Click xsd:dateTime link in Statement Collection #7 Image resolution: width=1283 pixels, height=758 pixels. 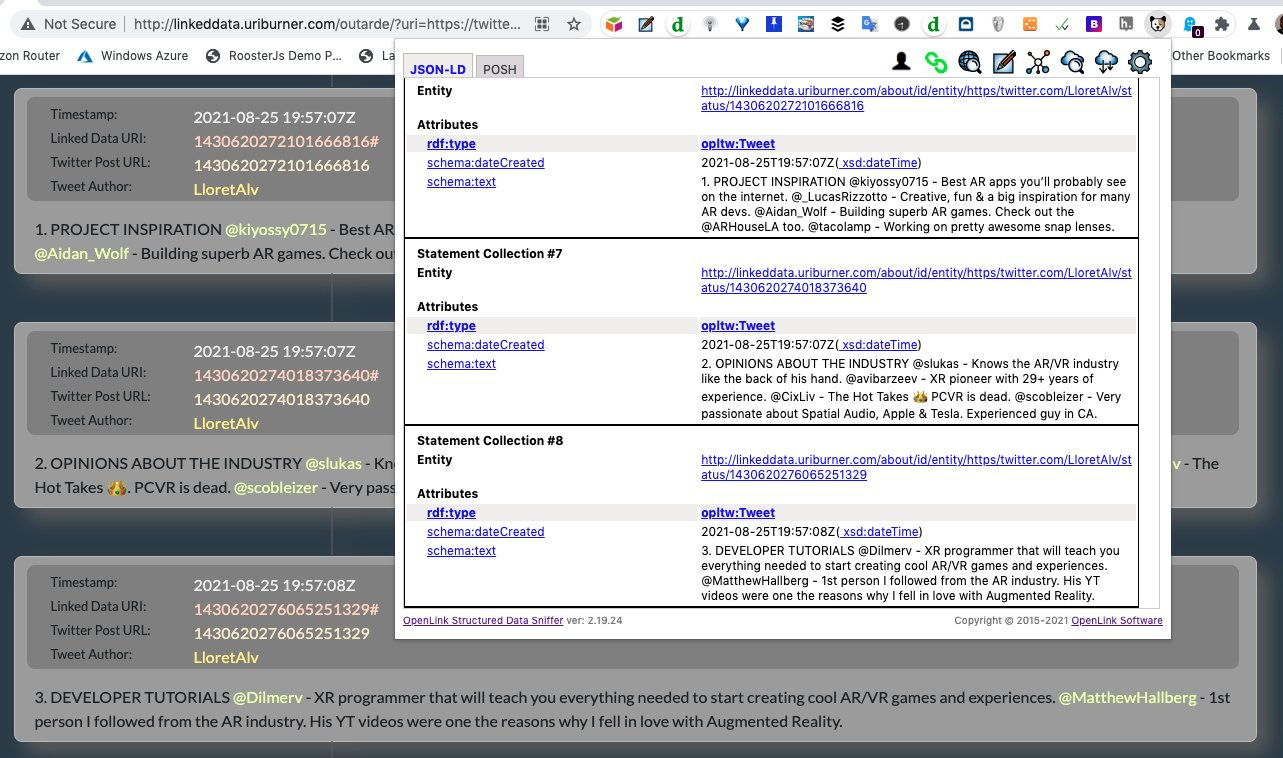[878, 345]
